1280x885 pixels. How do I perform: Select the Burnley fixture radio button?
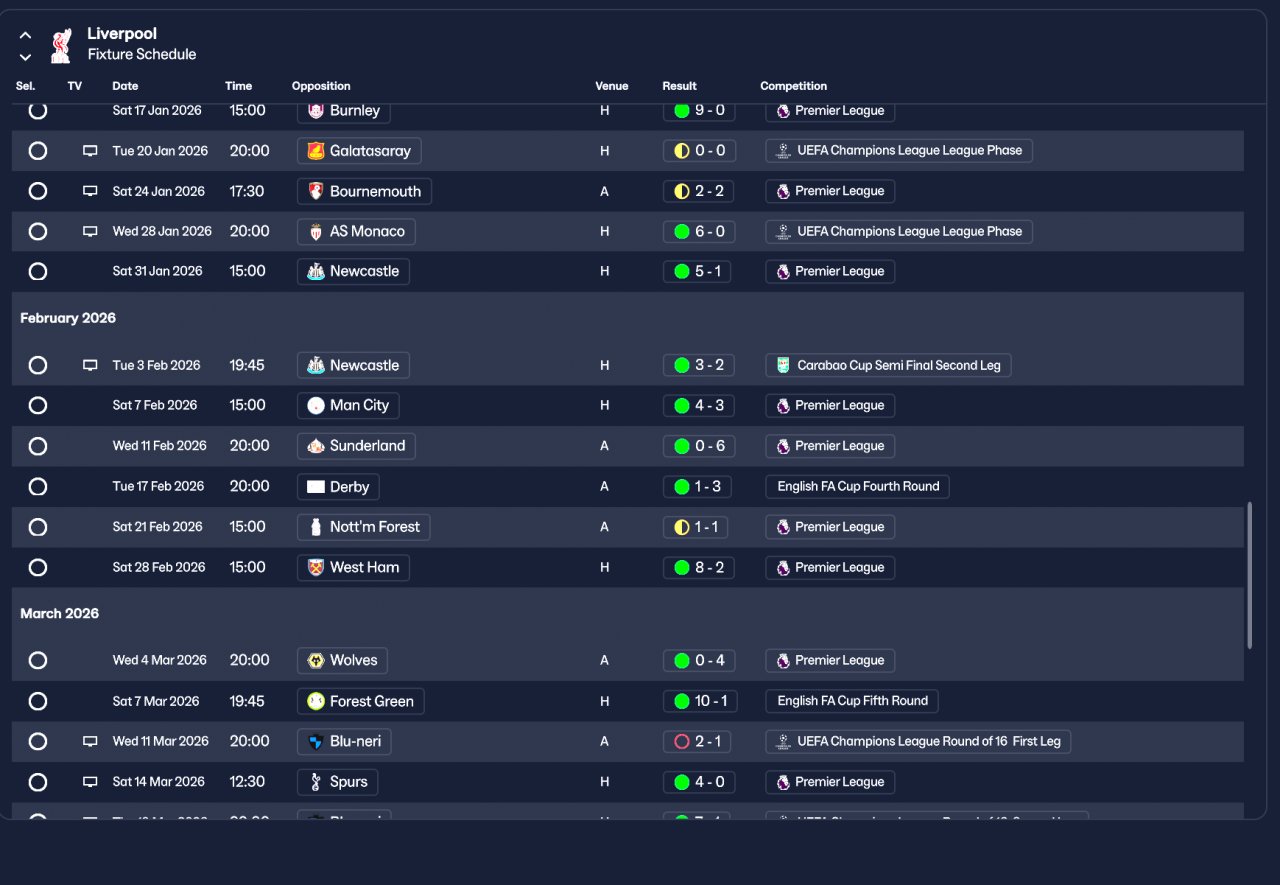[38, 110]
